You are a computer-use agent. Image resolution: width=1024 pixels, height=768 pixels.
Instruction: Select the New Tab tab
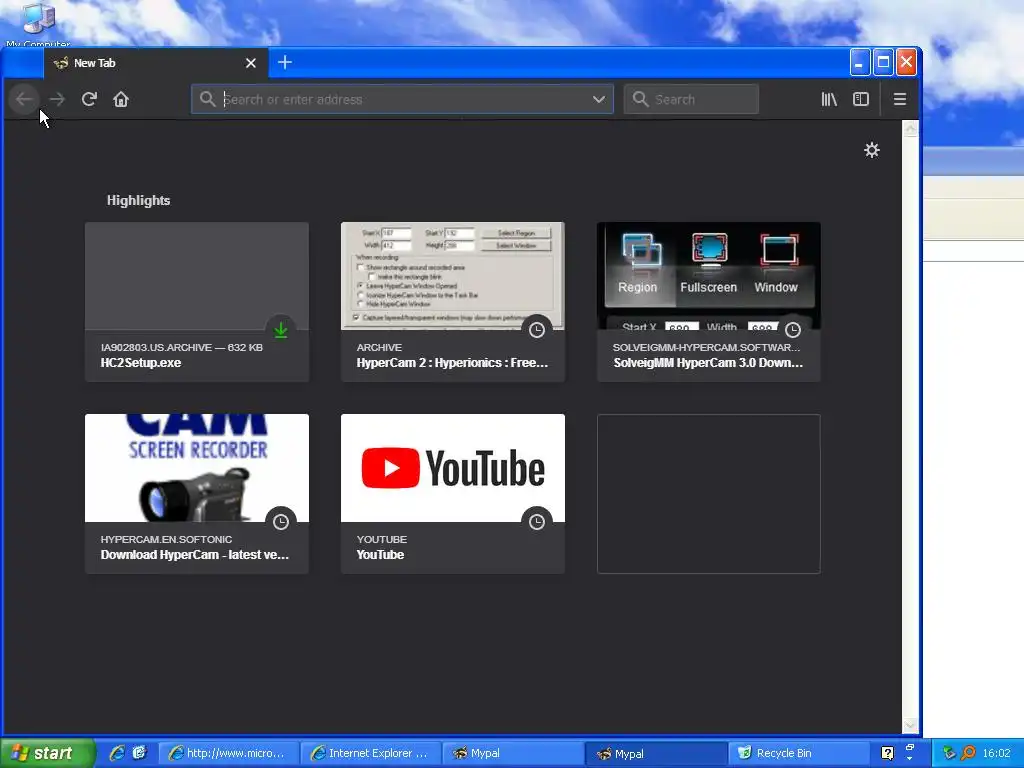coord(156,63)
